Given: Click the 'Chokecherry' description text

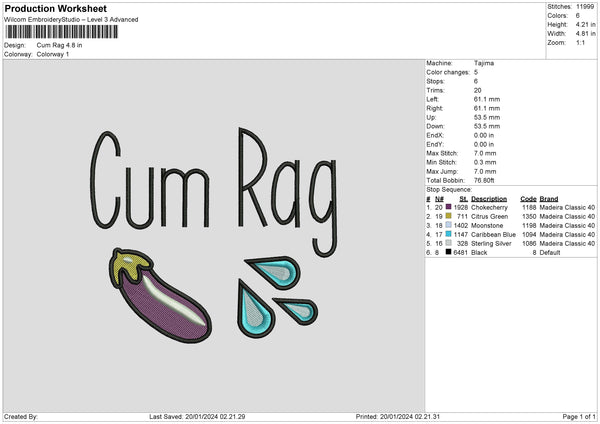Looking at the screenshot, I should pyautogui.click(x=489, y=207).
